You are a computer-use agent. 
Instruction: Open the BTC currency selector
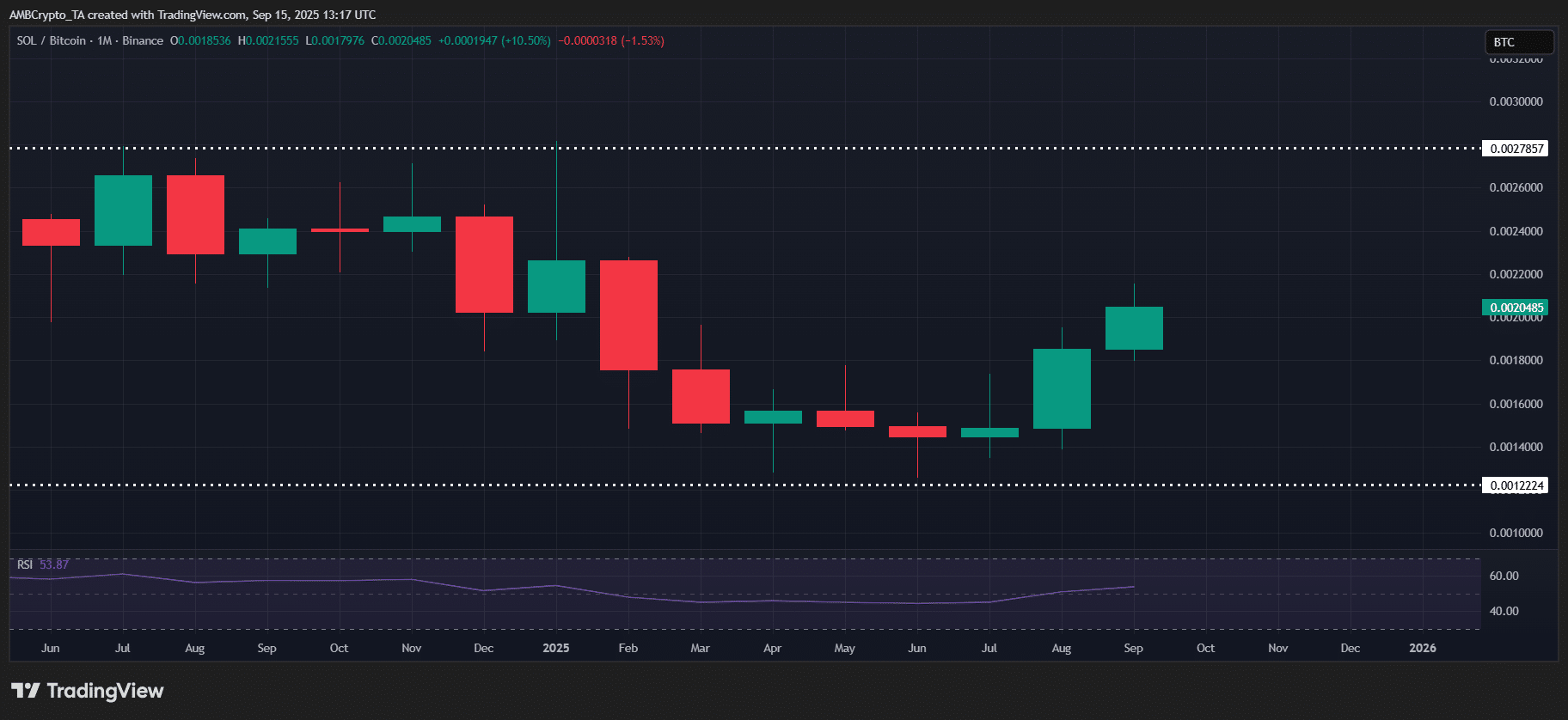tap(1519, 42)
